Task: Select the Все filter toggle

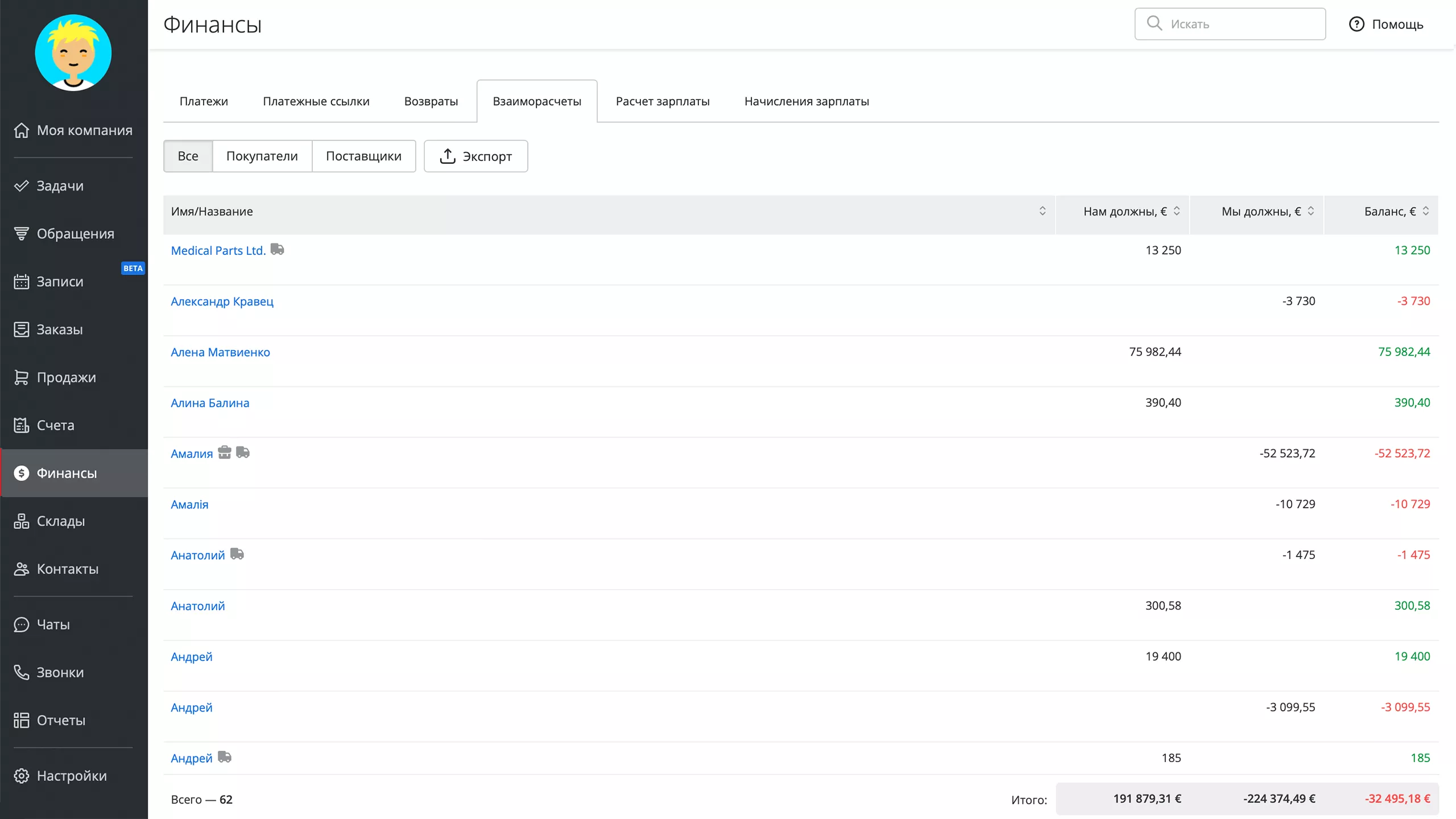Action: [188, 156]
